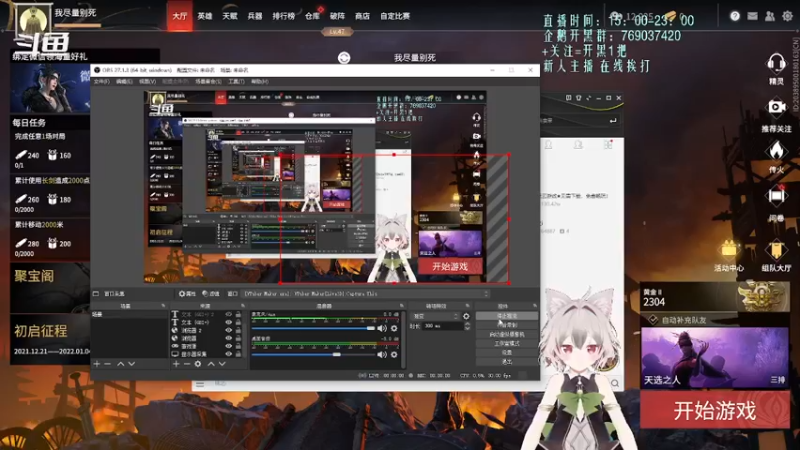Open the game friends icon in top bar
This screenshot has width=800, height=450.
(769, 16)
